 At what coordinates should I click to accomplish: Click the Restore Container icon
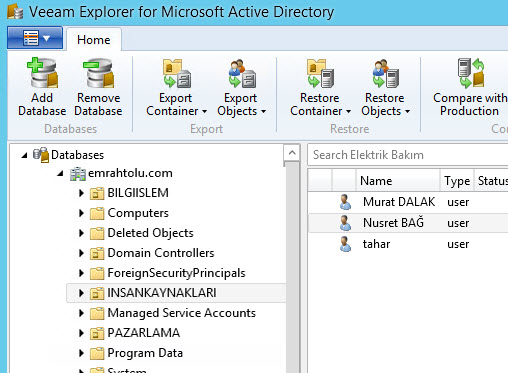(x=320, y=73)
